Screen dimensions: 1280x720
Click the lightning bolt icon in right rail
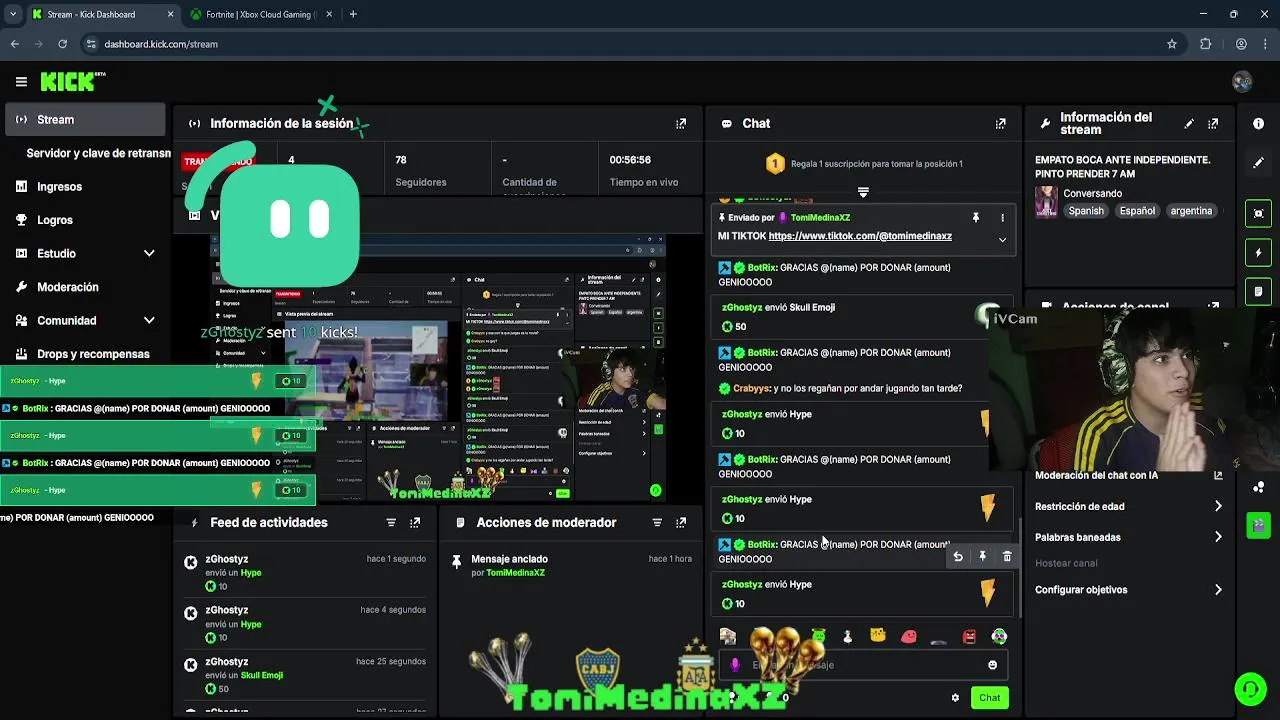(1258, 252)
